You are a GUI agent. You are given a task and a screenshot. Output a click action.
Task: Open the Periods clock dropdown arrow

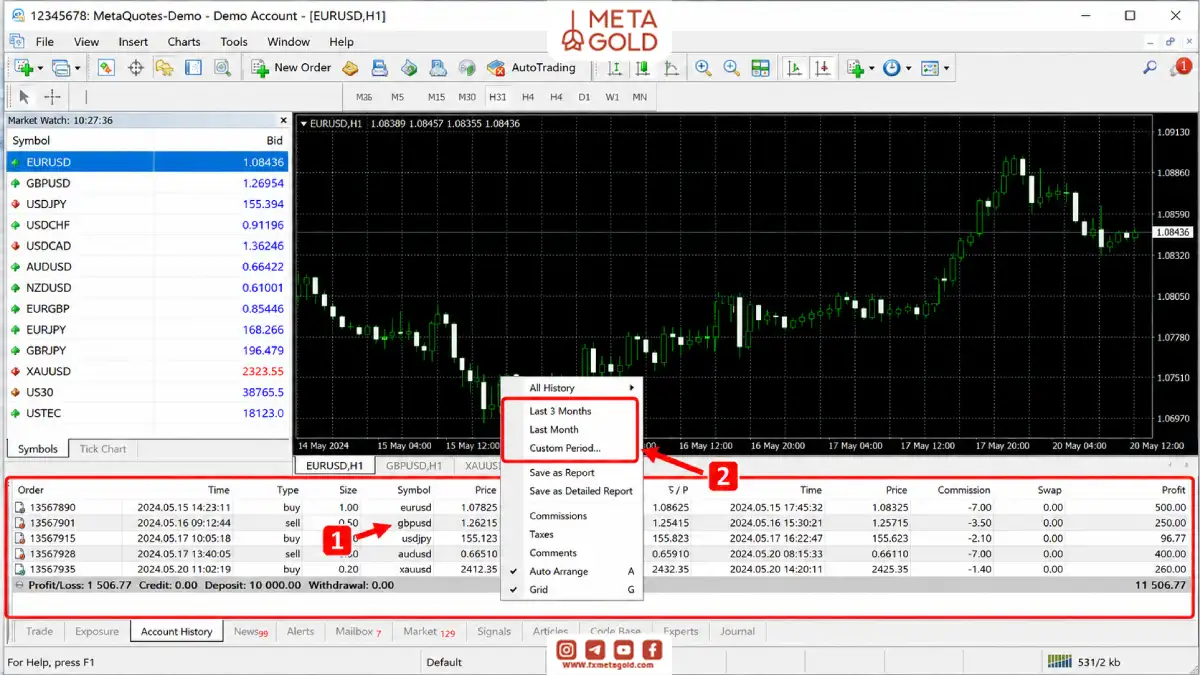pyautogui.click(x=909, y=68)
